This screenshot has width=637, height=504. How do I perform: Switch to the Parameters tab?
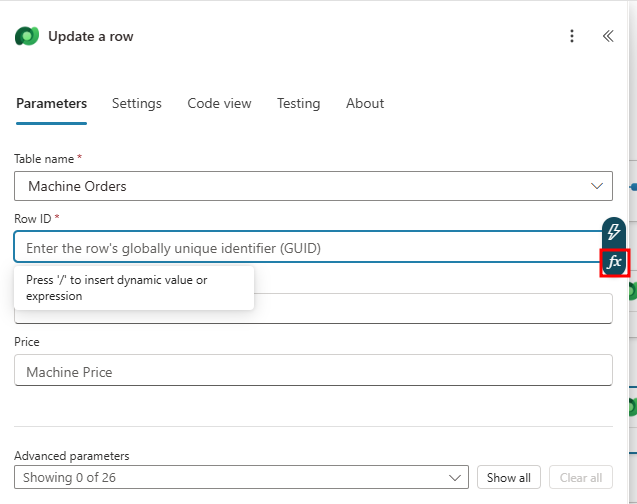pos(51,103)
